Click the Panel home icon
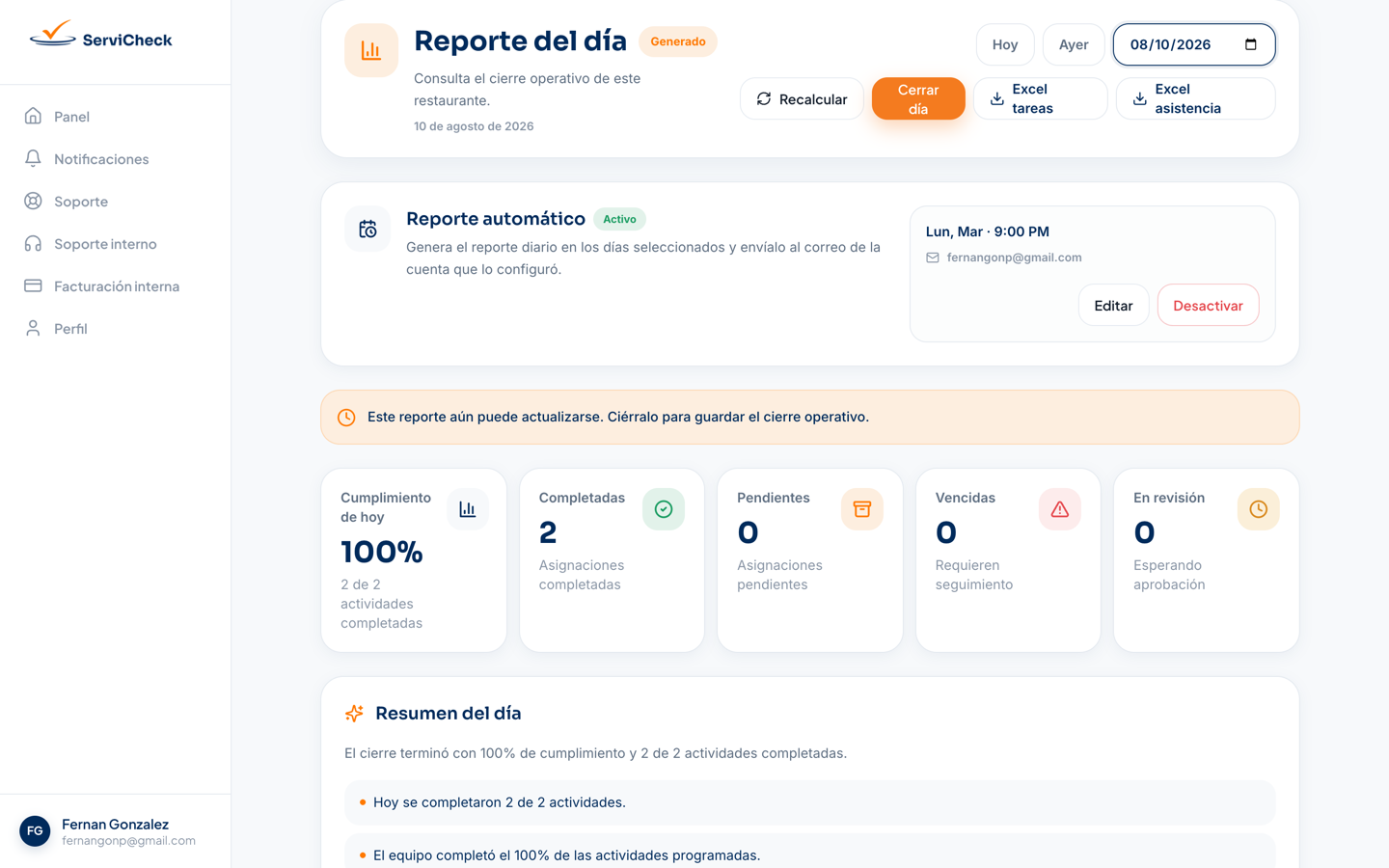This screenshot has width=1389, height=868. pos(33,116)
